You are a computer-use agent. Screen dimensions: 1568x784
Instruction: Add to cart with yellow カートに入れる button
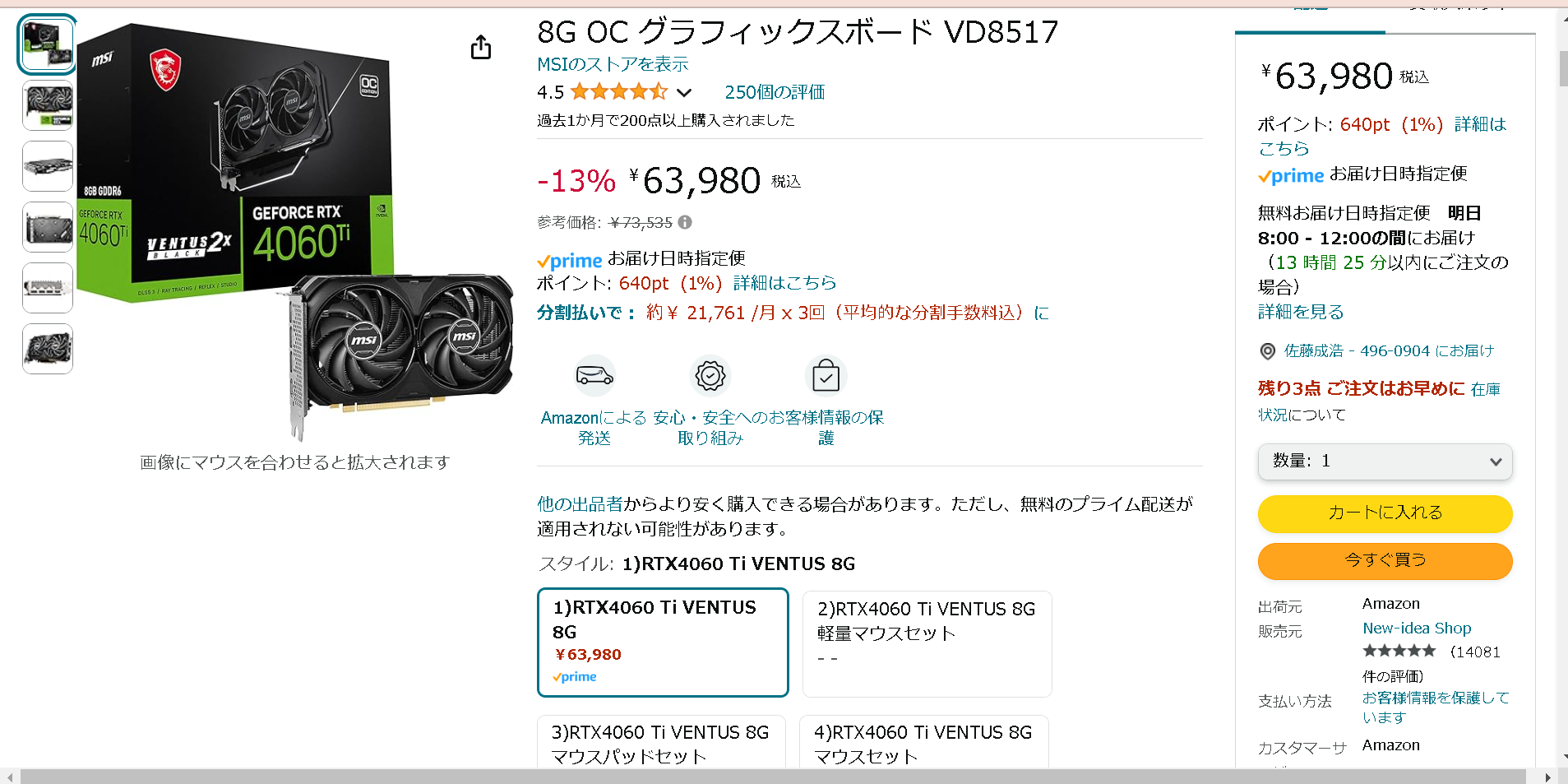point(1385,513)
